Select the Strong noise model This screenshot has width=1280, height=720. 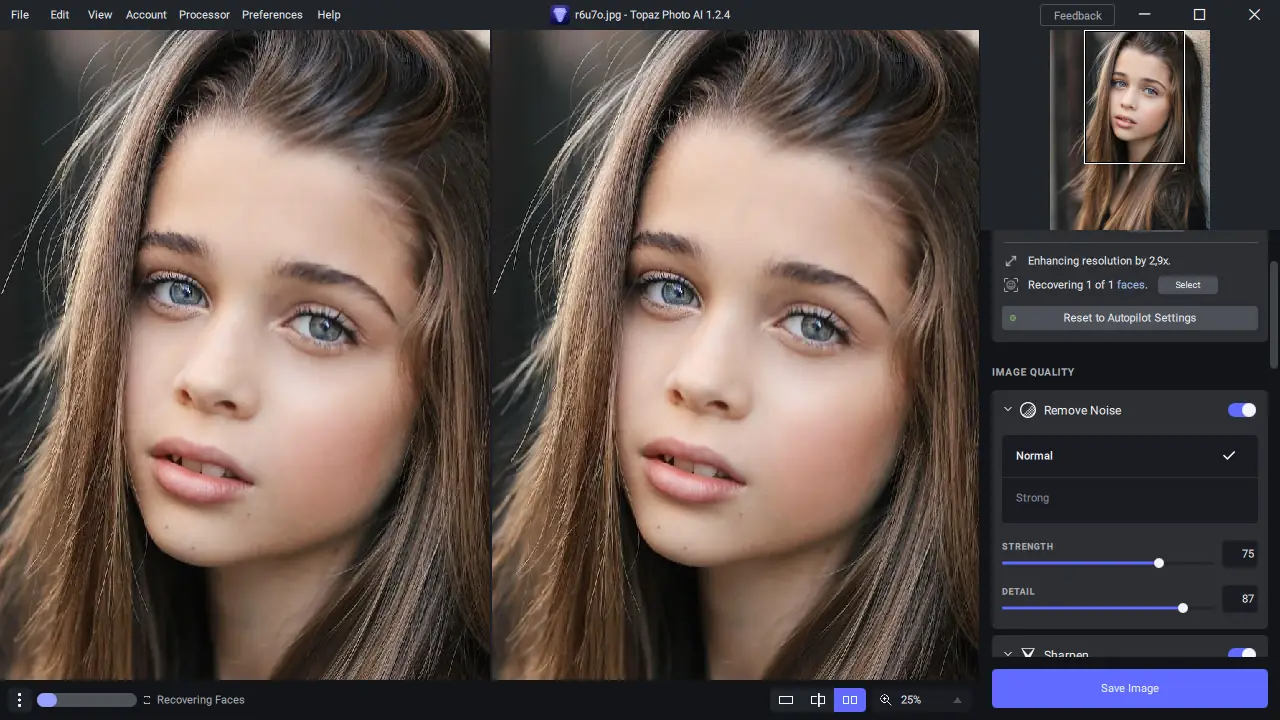tap(1130, 498)
